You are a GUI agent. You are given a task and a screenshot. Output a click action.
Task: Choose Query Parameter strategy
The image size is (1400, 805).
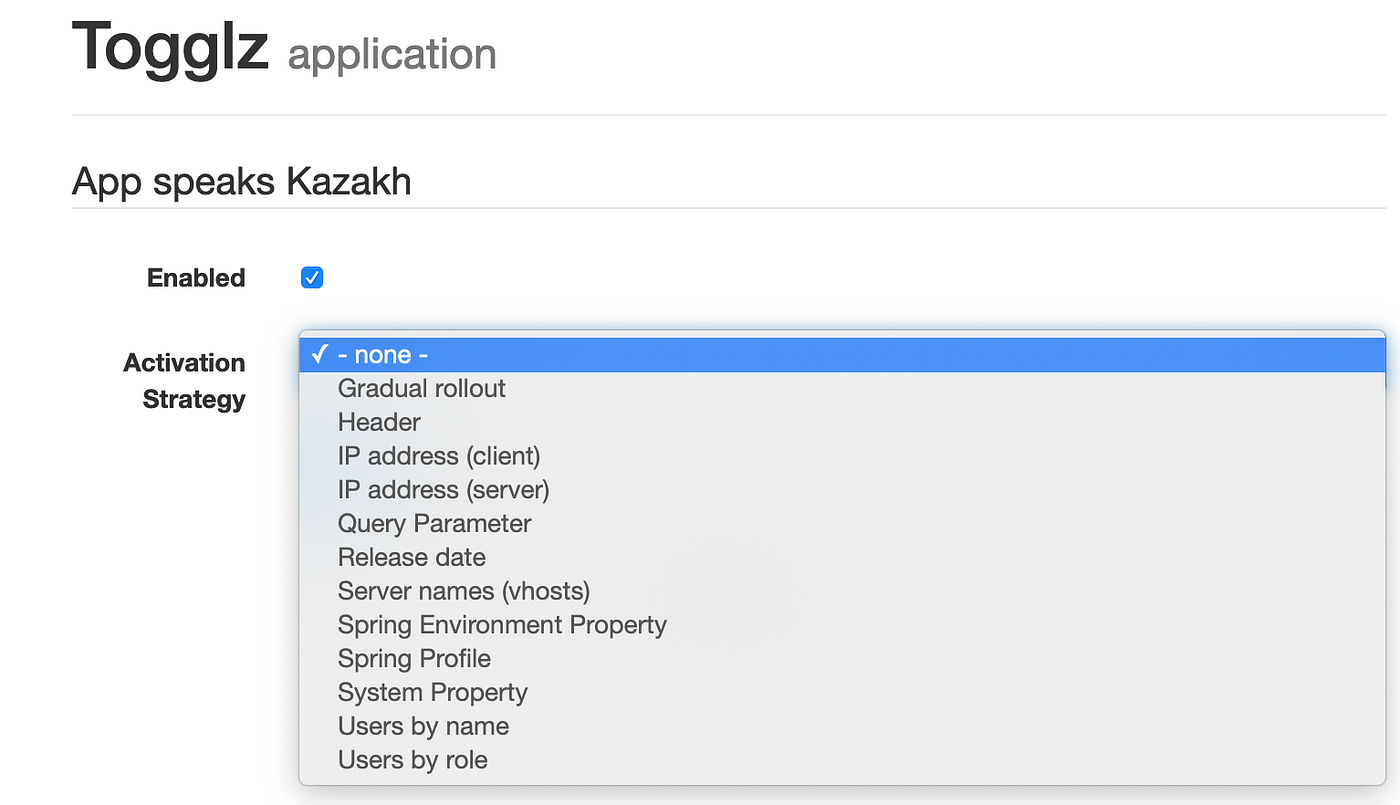point(842,524)
